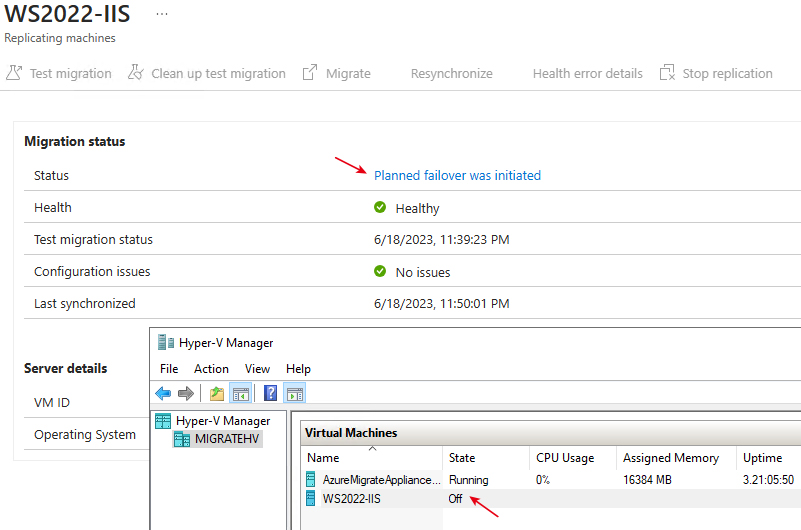Click the No issues configuration text
Image resolution: width=801 pixels, height=530 pixels.
[x=423, y=272]
